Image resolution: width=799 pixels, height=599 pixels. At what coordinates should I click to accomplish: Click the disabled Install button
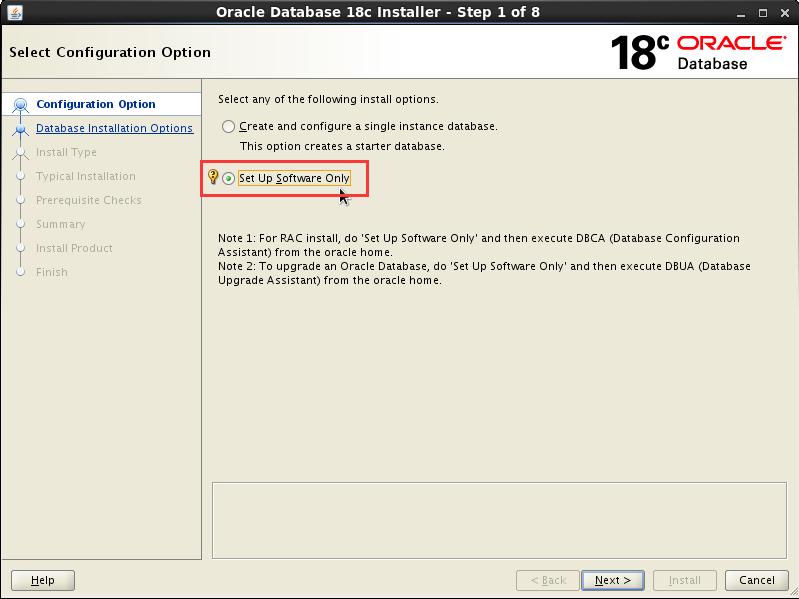pos(684,580)
